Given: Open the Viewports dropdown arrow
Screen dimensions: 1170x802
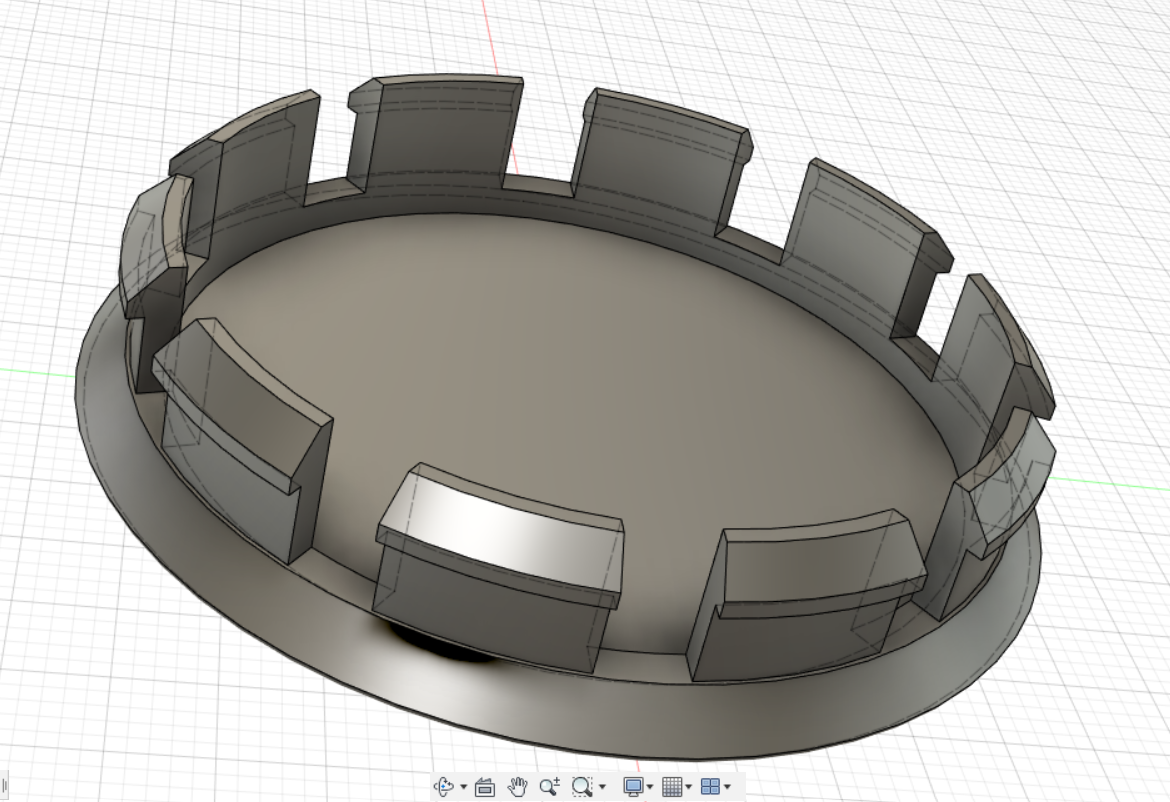Looking at the screenshot, I should 727,788.
